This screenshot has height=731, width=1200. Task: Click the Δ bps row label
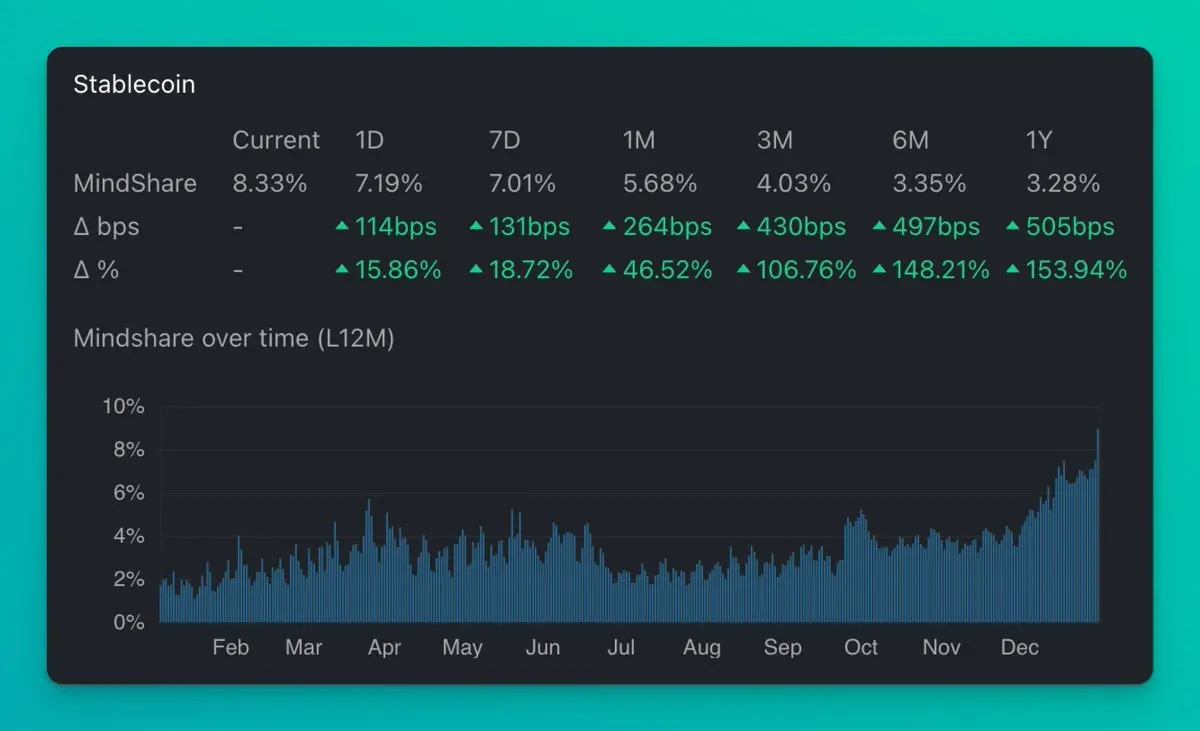[106, 227]
